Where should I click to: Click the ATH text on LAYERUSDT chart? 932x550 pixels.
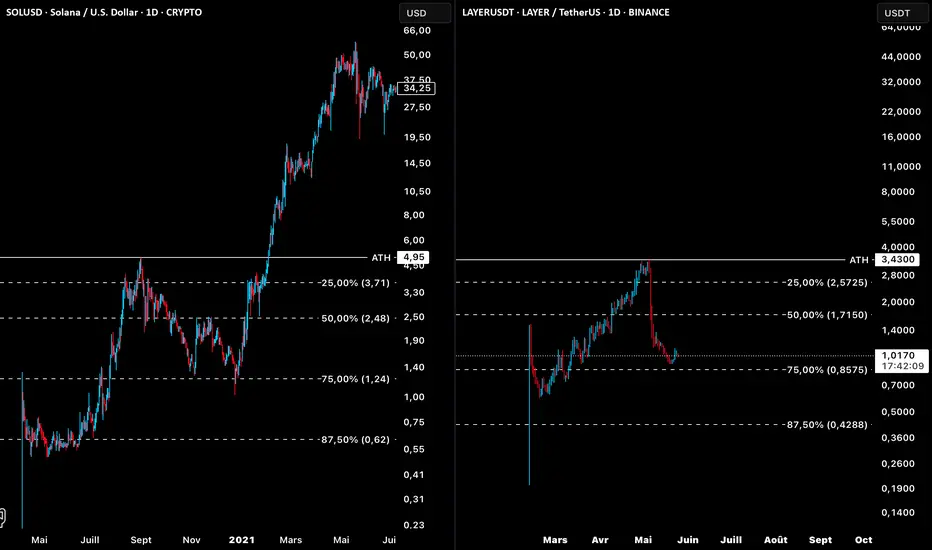(858, 260)
